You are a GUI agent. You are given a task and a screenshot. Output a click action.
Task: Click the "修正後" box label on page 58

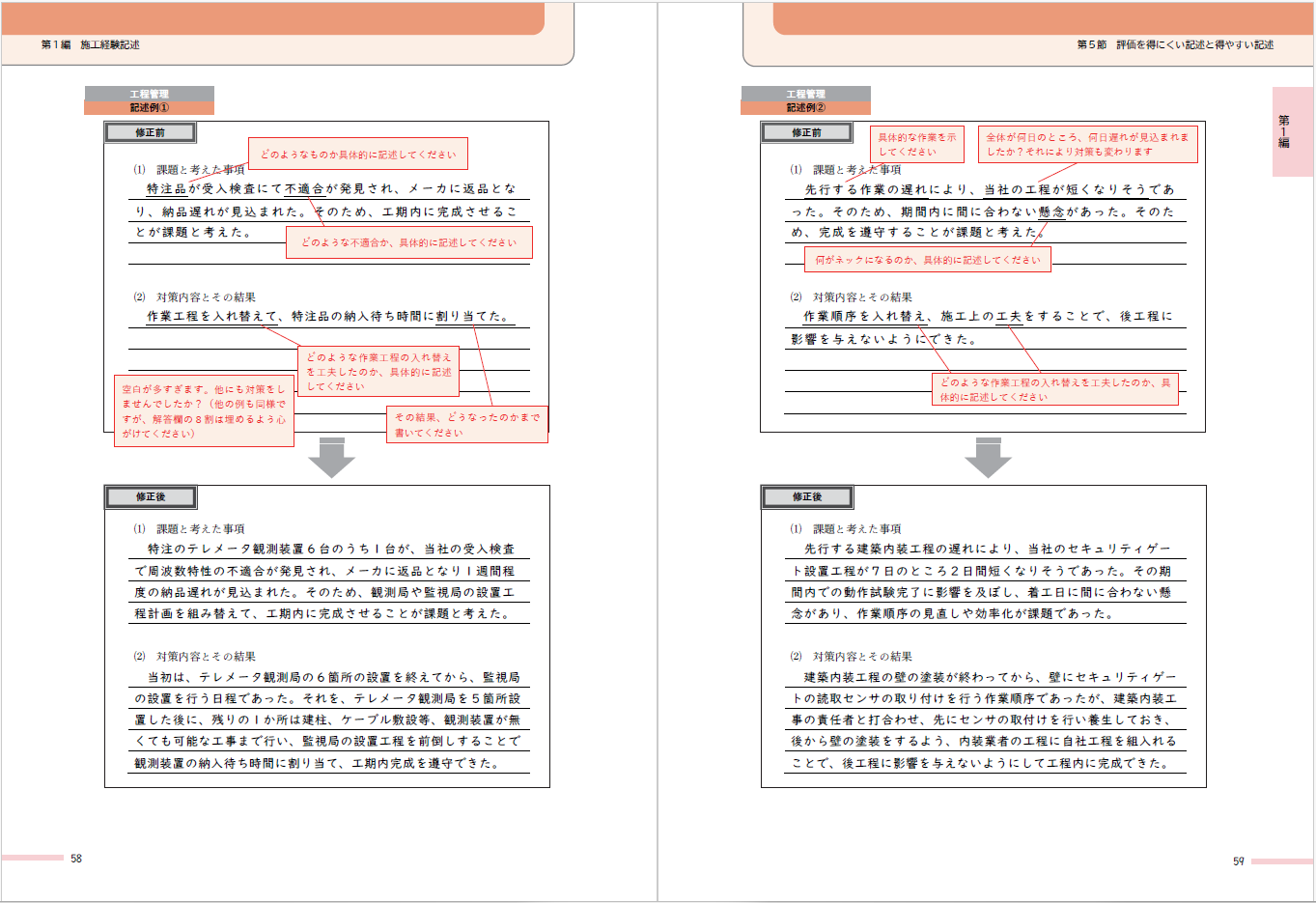151,496
